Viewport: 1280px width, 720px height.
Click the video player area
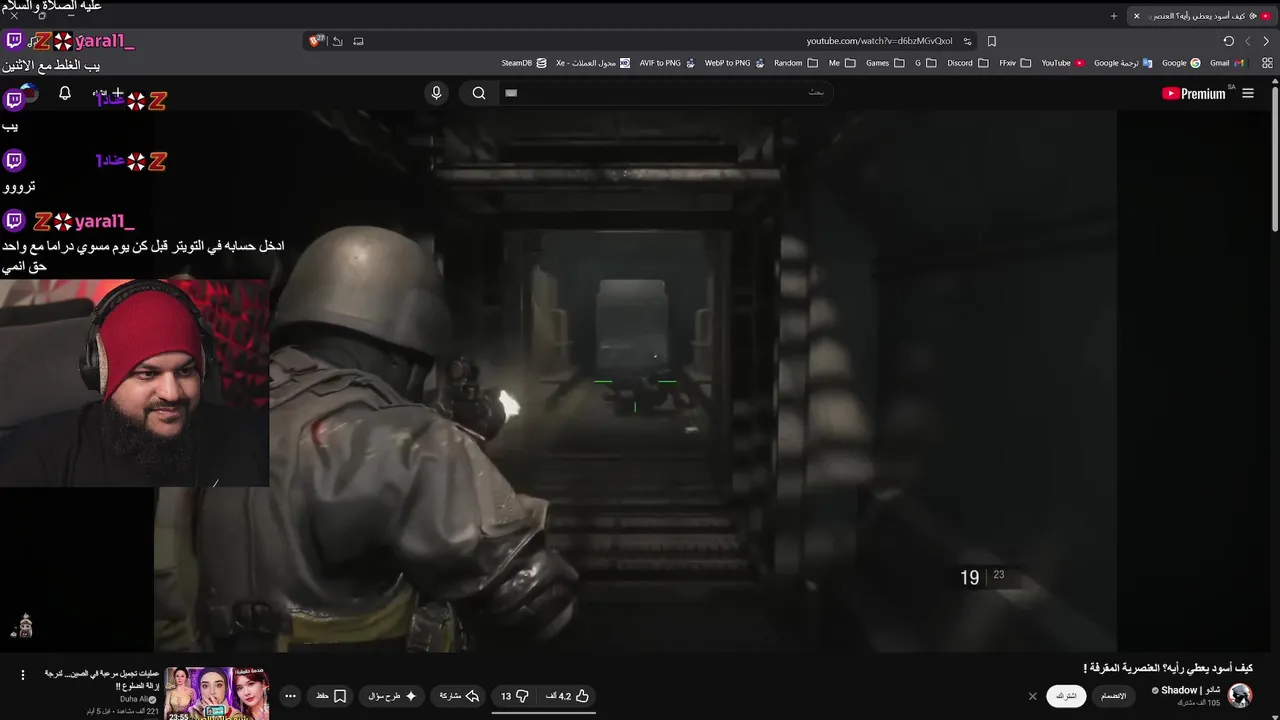[635, 380]
